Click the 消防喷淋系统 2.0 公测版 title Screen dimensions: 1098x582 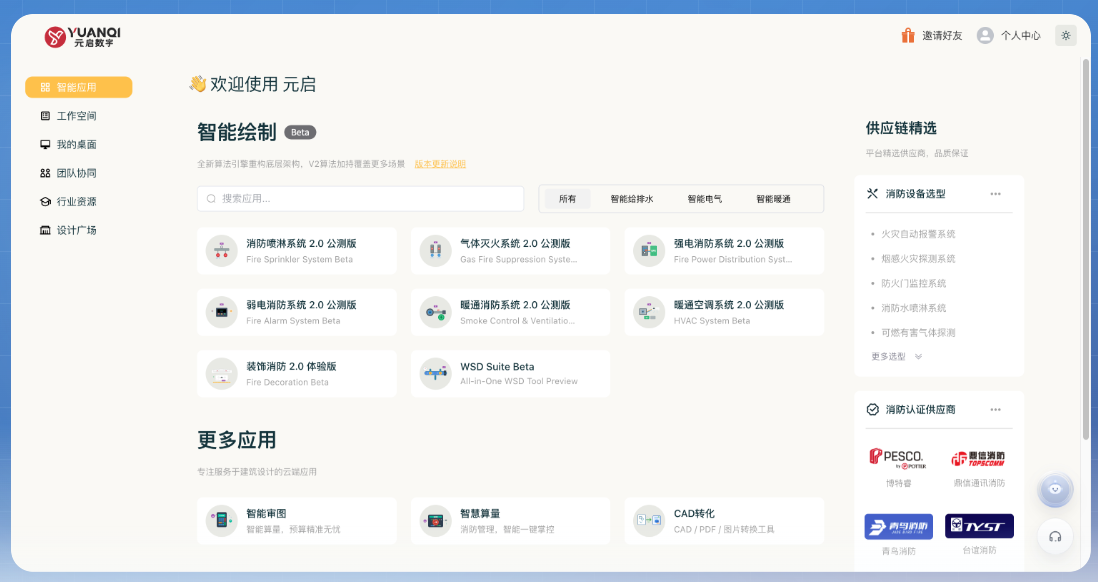click(301, 244)
